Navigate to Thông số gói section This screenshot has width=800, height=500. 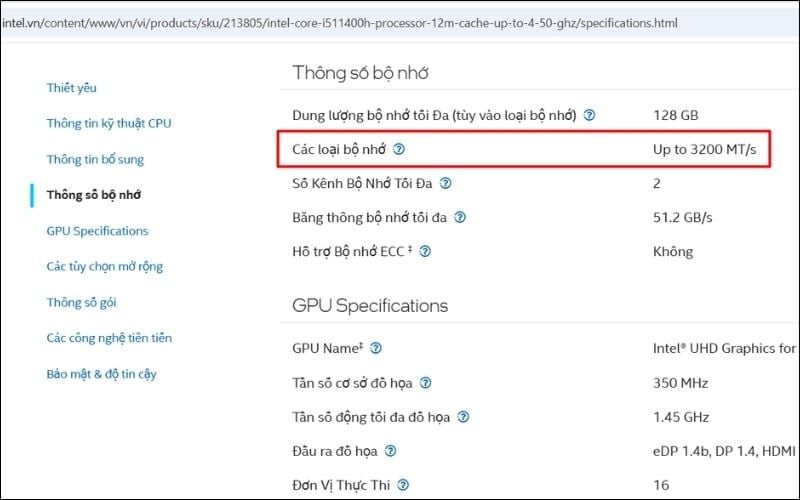(88, 302)
